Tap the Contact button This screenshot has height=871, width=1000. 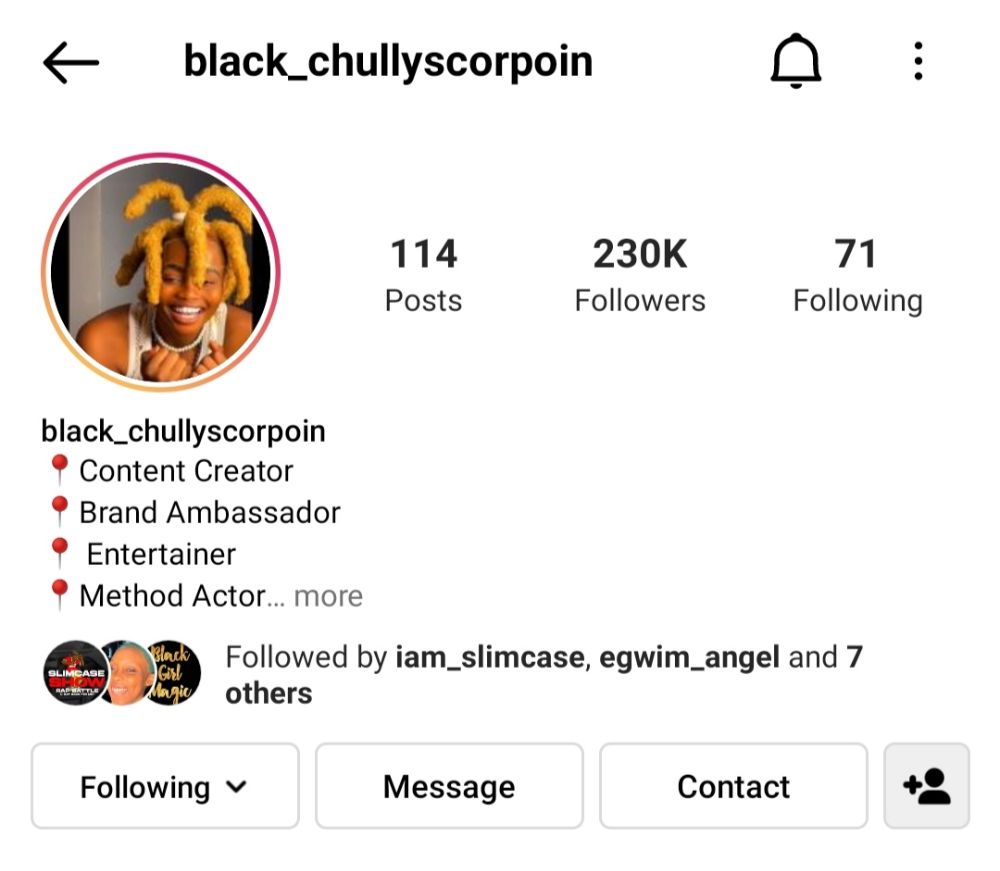[x=733, y=786]
